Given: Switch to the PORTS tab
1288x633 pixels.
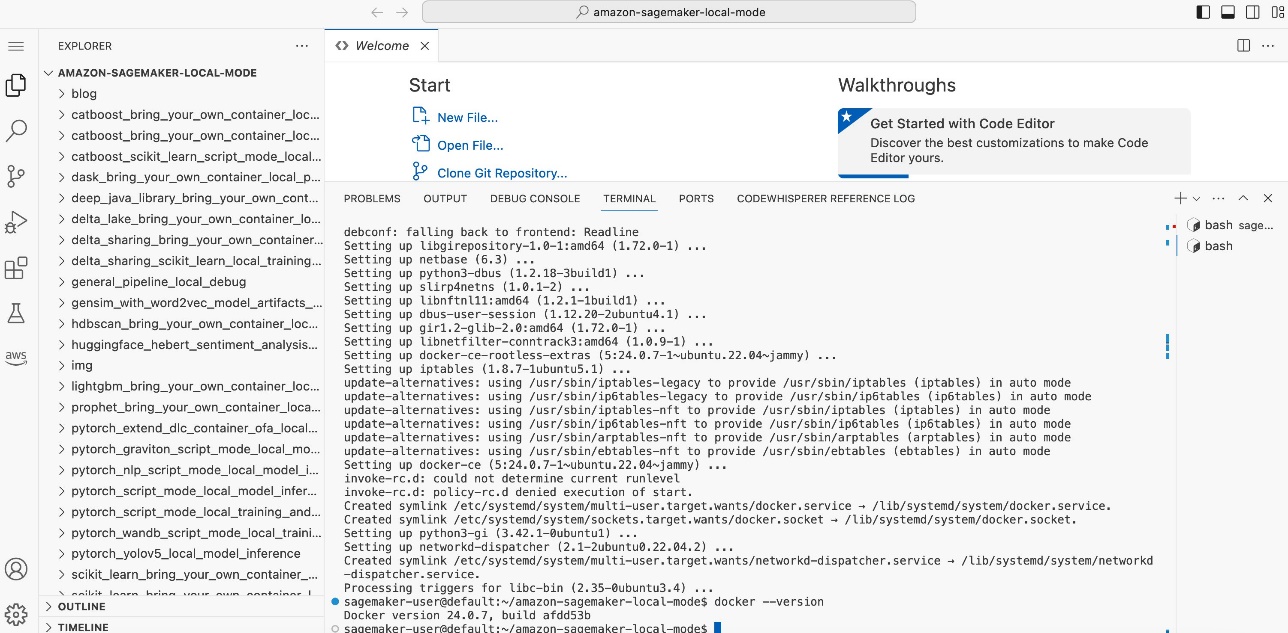Looking at the screenshot, I should 696,198.
